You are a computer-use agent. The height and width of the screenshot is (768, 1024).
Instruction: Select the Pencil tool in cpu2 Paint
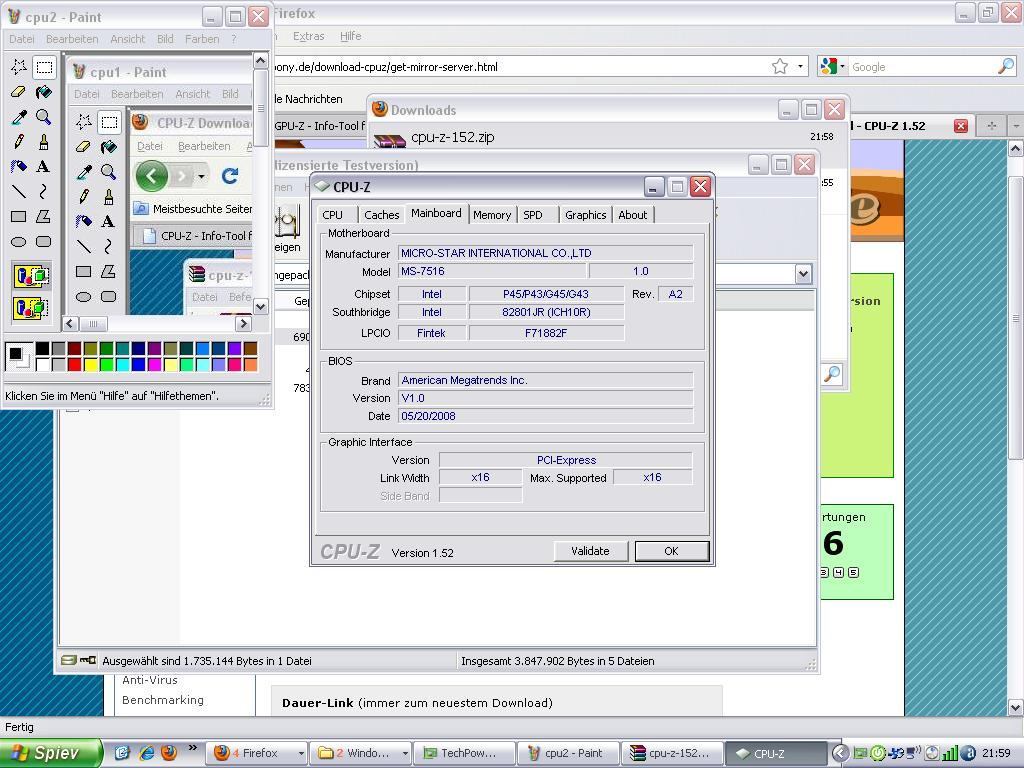[x=19, y=142]
